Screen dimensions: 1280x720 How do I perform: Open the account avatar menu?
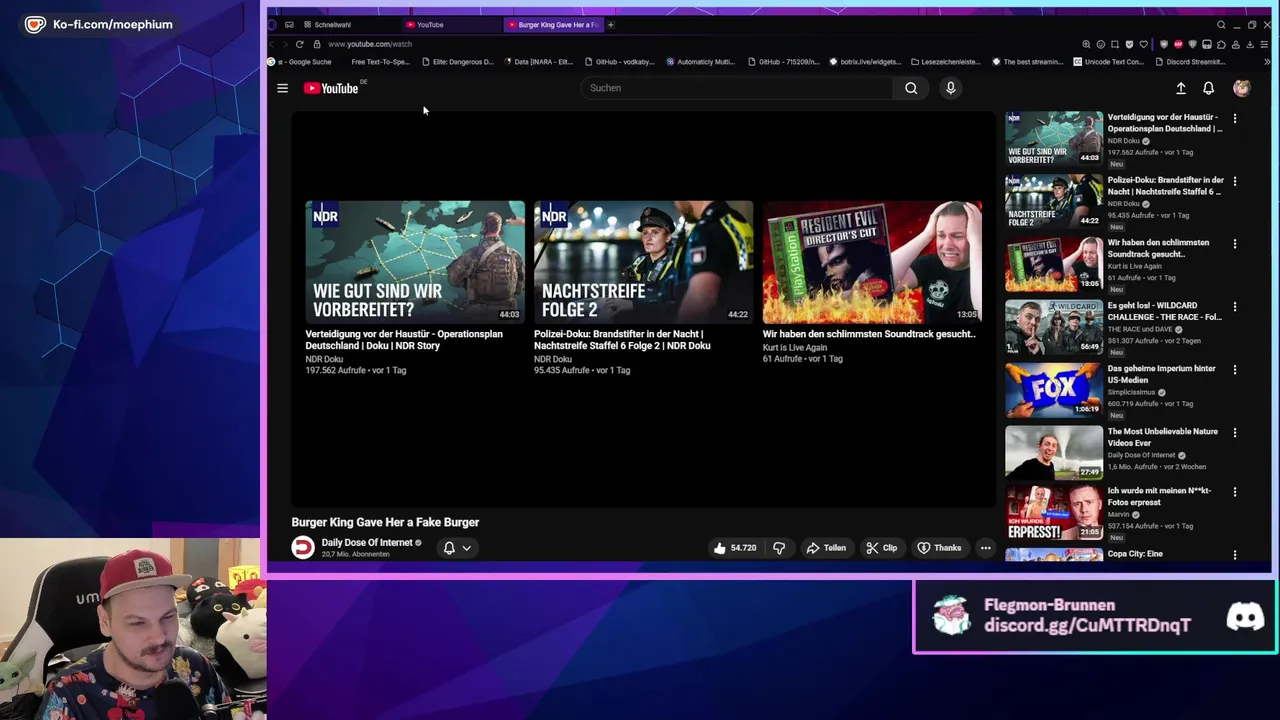tap(1241, 88)
